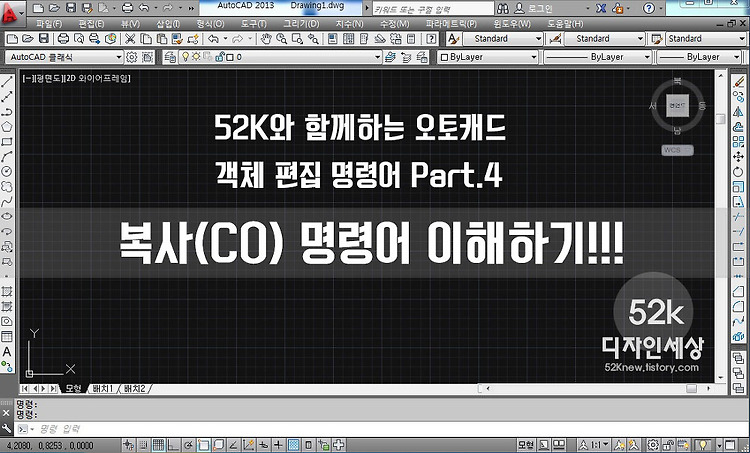The width and height of the screenshot is (750, 453).
Task: Click the WCS button under ViewCube
Action: [x=677, y=150]
